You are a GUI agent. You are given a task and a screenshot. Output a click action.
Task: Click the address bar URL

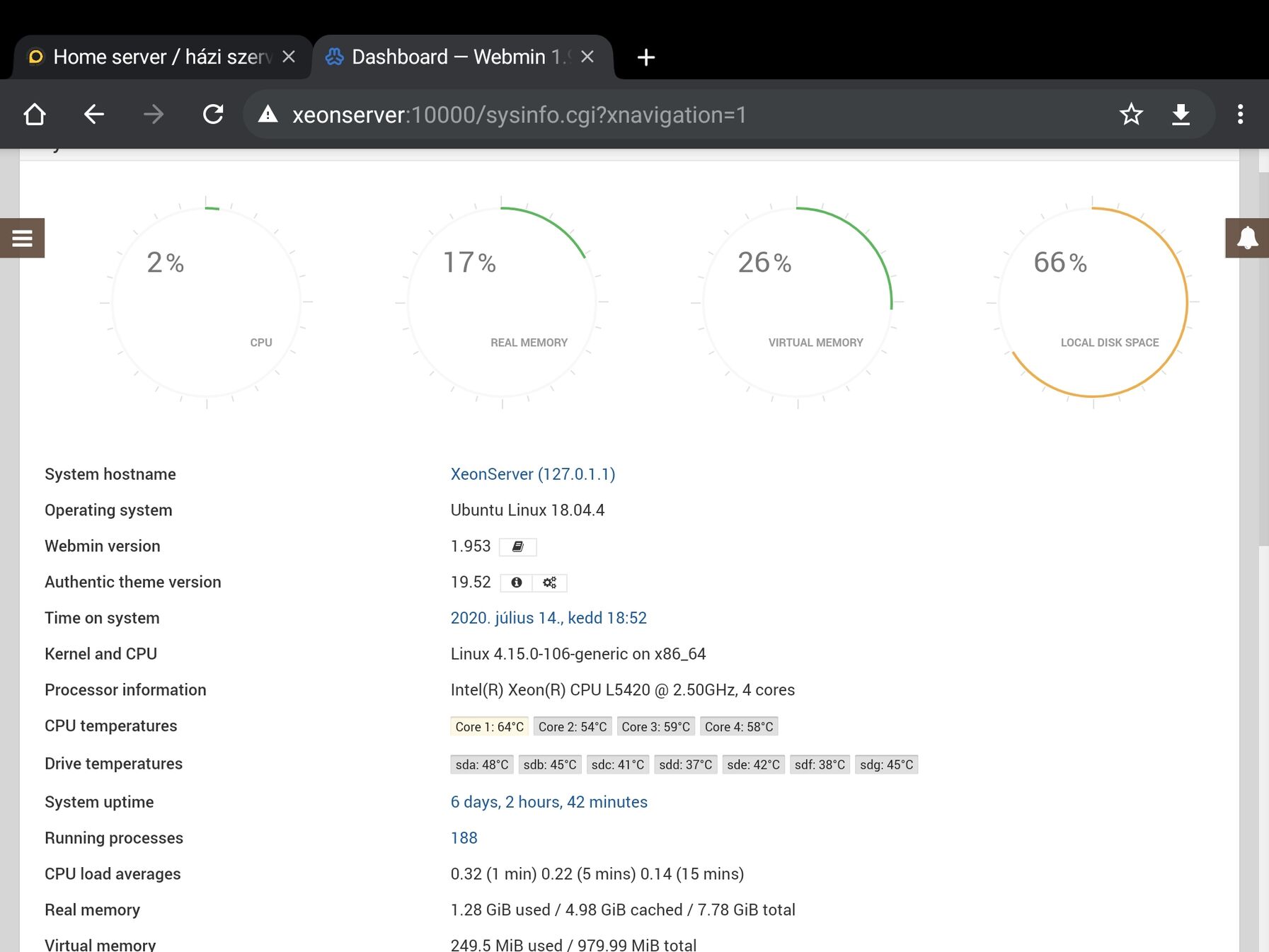(519, 115)
